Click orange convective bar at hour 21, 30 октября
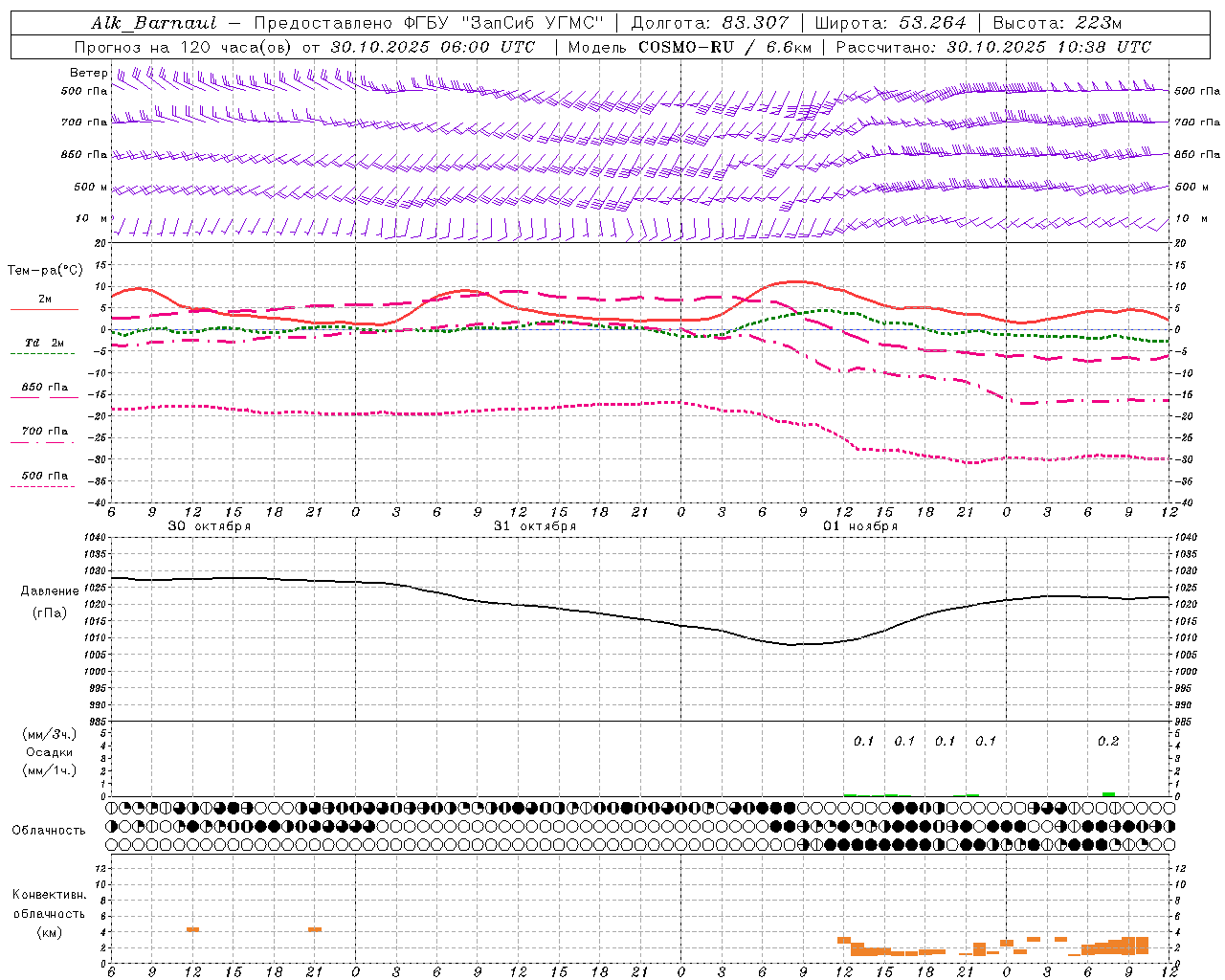This screenshot has height=980, width=1225. point(315,929)
